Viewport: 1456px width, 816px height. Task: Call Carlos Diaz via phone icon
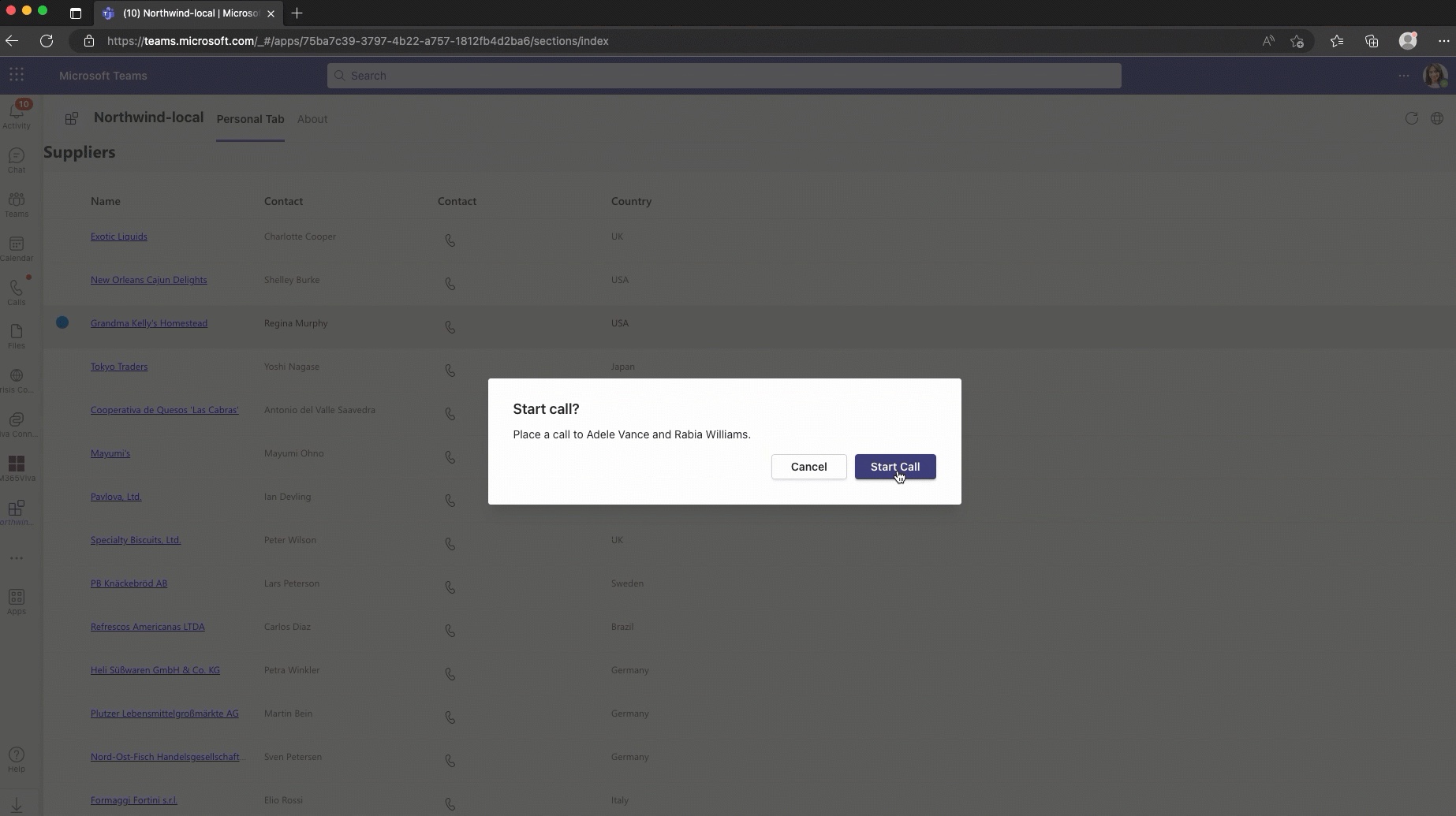[x=450, y=631]
